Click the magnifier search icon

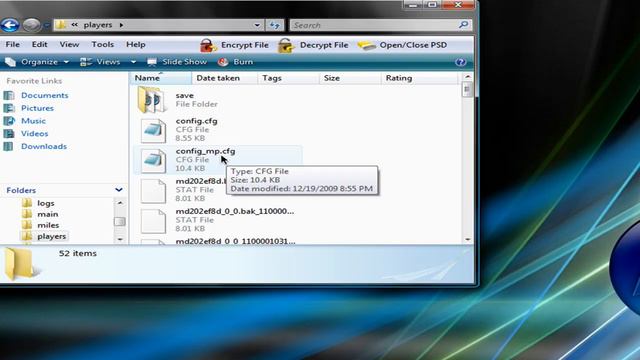point(463,25)
